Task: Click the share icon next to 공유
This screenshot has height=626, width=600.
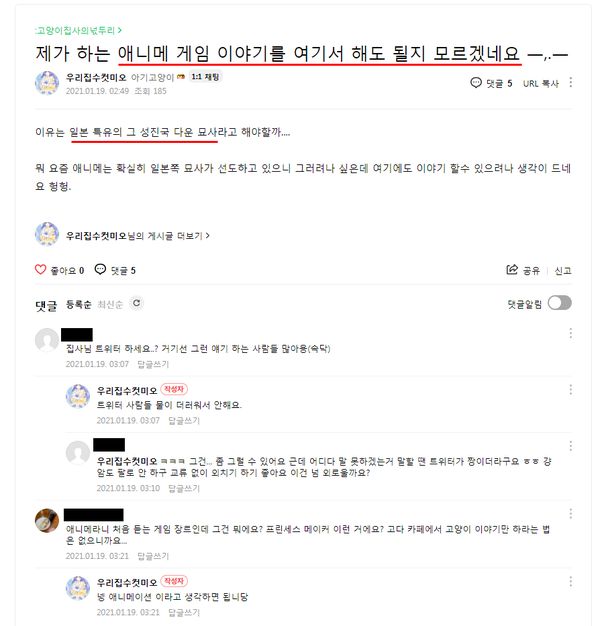Action: tap(512, 269)
